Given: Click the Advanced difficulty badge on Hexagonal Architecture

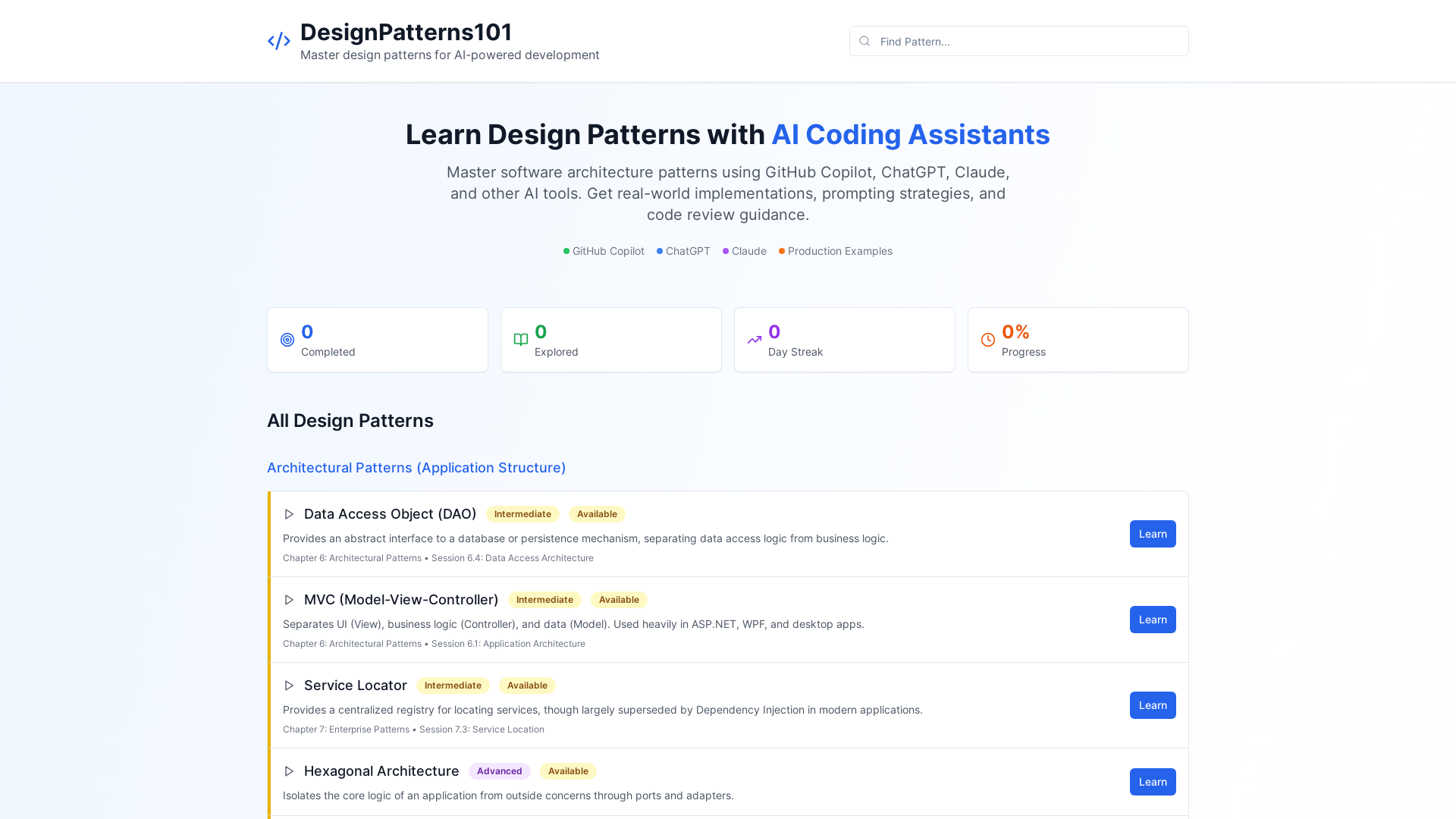Looking at the screenshot, I should [499, 771].
